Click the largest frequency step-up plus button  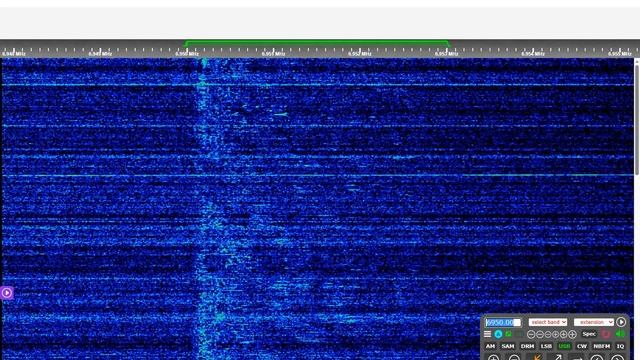click(x=572, y=334)
